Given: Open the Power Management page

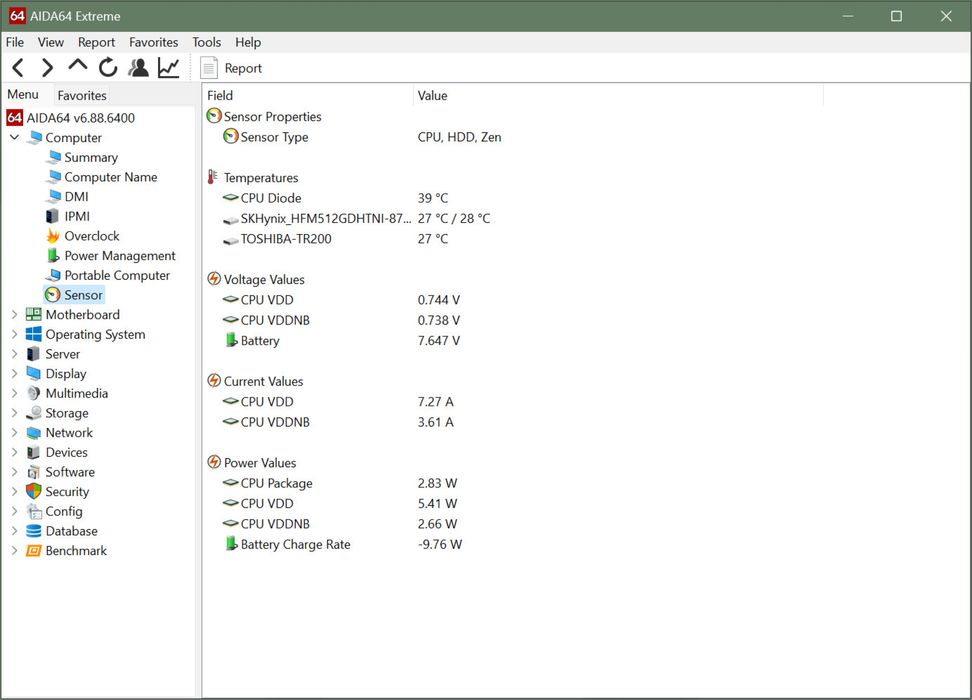Looking at the screenshot, I should tap(119, 256).
